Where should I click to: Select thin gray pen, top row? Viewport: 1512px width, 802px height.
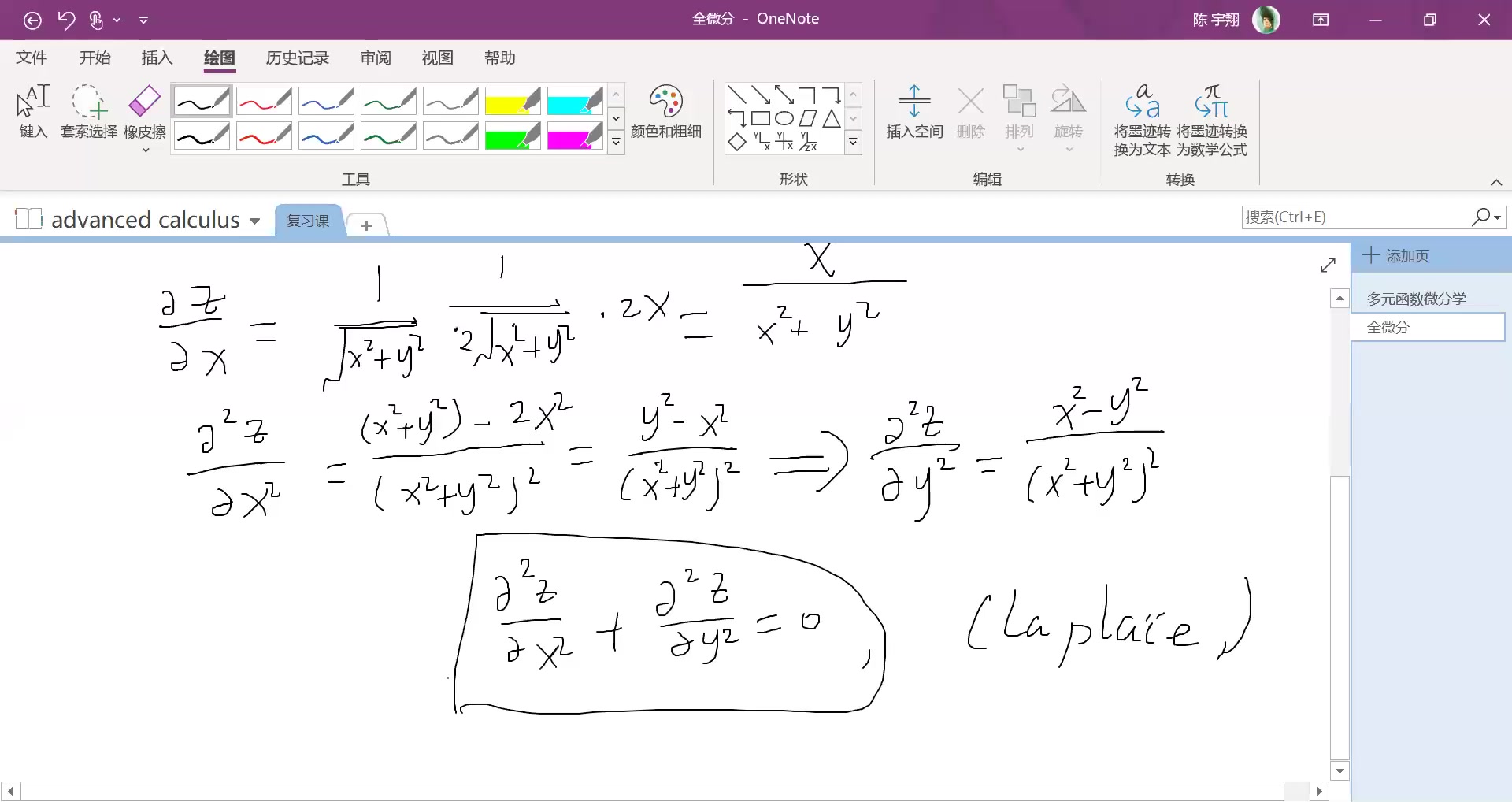(x=450, y=101)
